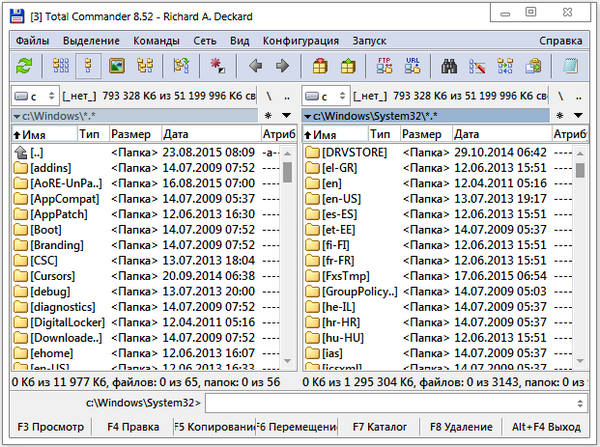Expand the command line history dropdown
Viewport: 600px width, 447px height.
(580, 402)
